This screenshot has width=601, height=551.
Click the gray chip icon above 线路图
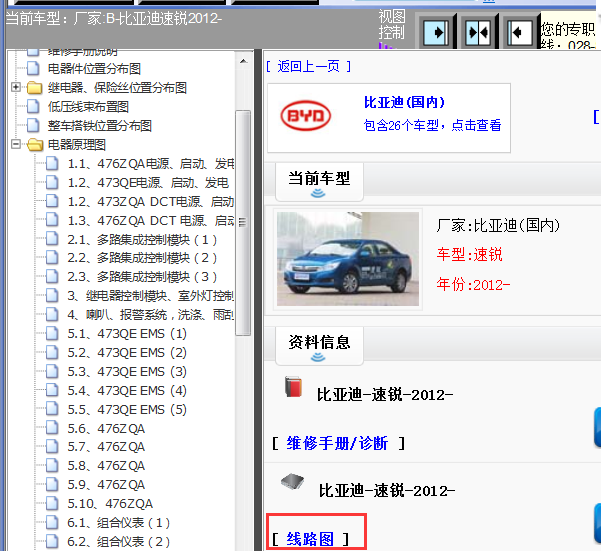292,482
